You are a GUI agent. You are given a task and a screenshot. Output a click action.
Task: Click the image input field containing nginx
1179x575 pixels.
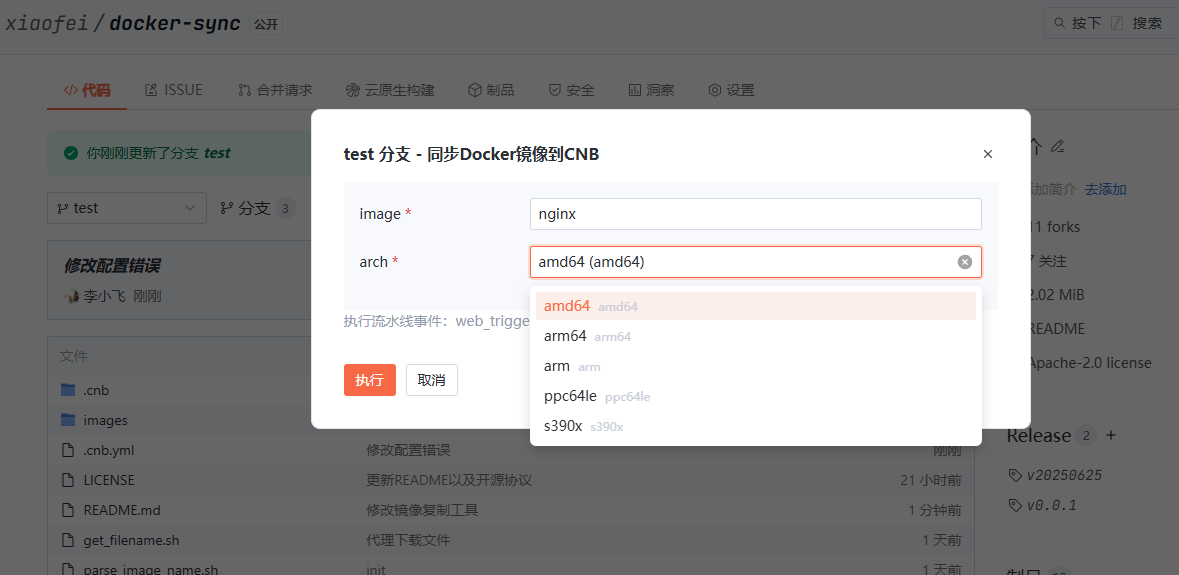coord(756,214)
